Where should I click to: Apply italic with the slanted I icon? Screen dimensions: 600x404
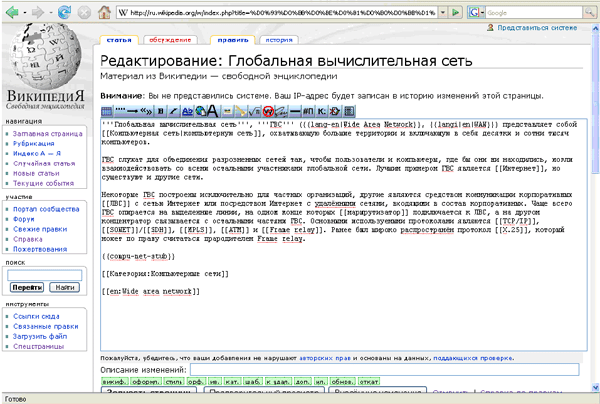tap(173, 111)
